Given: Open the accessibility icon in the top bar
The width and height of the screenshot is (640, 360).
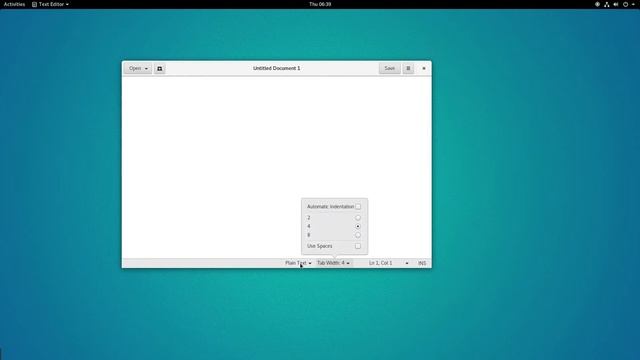Looking at the screenshot, I should click(597, 4).
